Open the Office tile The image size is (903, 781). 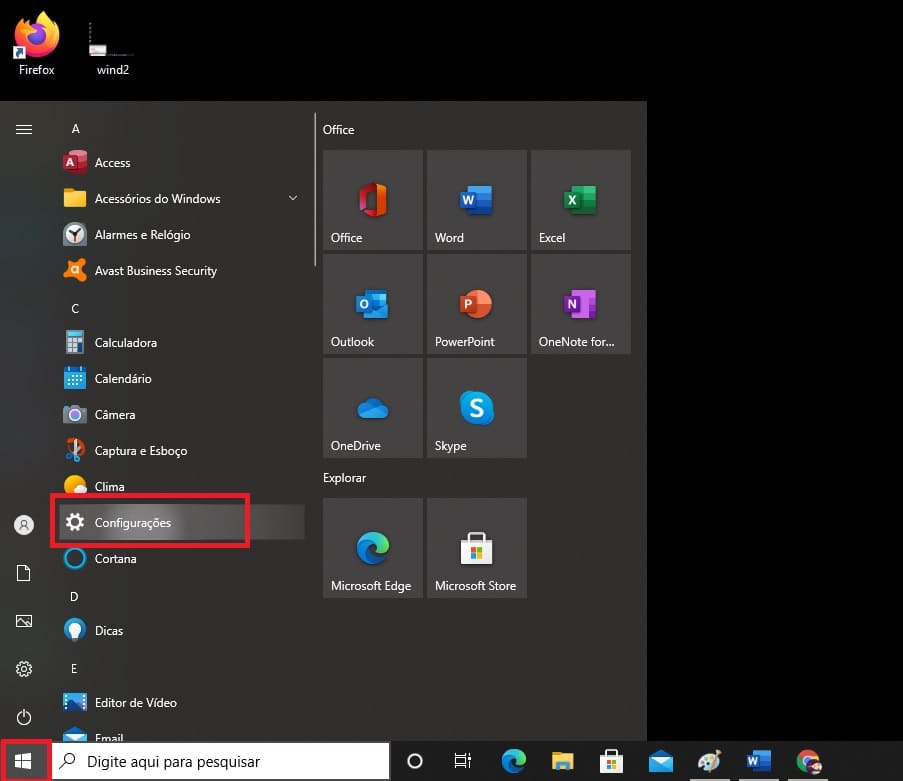pos(373,200)
